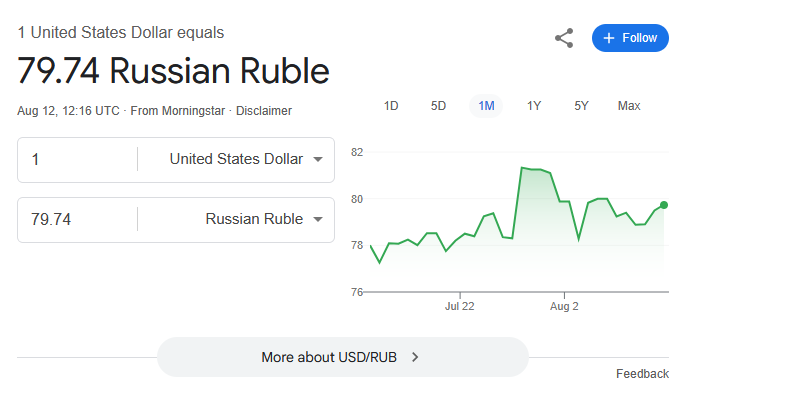Show the Max chart range
Image resolution: width=794 pixels, height=397 pixels.
pyautogui.click(x=629, y=106)
